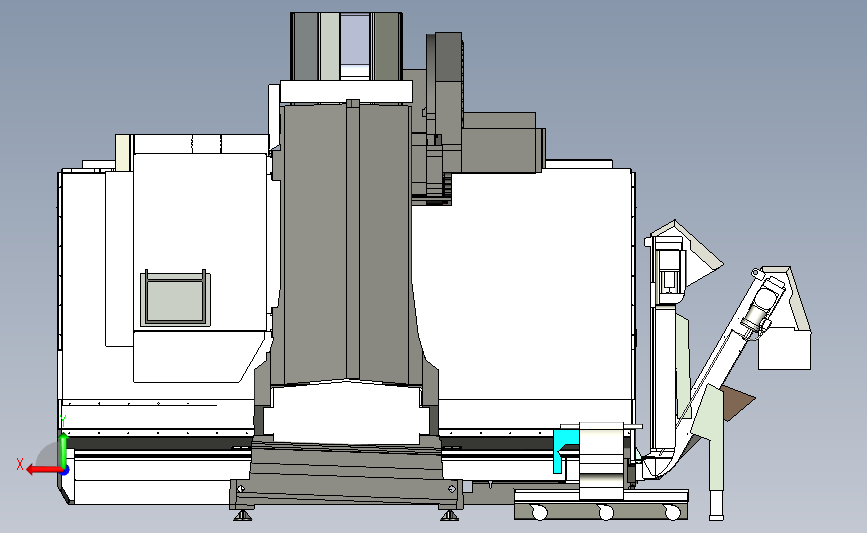The height and width of the screenshot is (533, 867).
Task: Select the light-blue panel atop the spindle head
Action: (x=354, y=40)
